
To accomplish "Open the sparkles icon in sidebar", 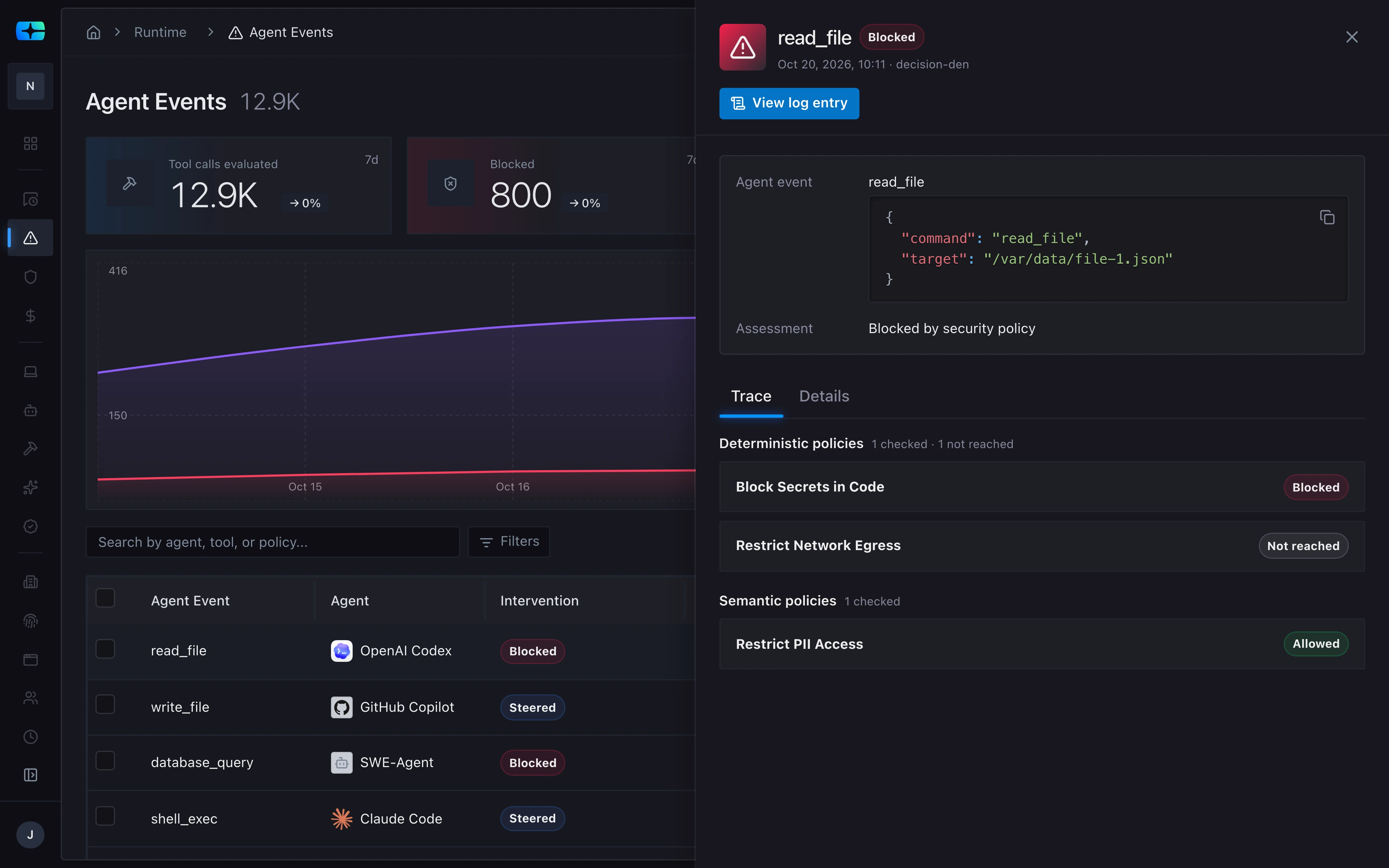I will [x=30, y=488].
